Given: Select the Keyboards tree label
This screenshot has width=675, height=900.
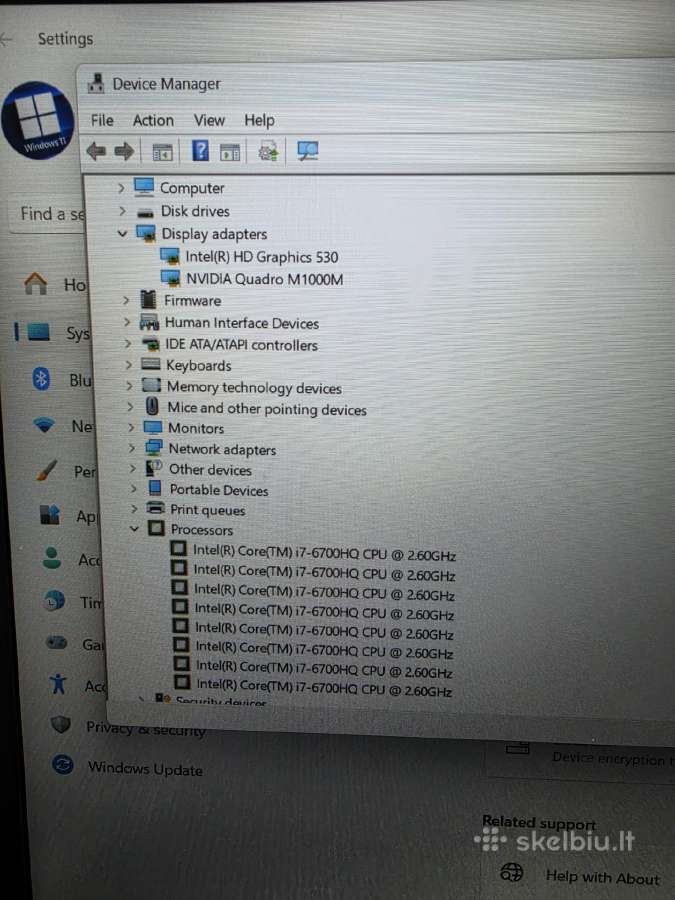Looking at the screenshot, I should point(199,365).
